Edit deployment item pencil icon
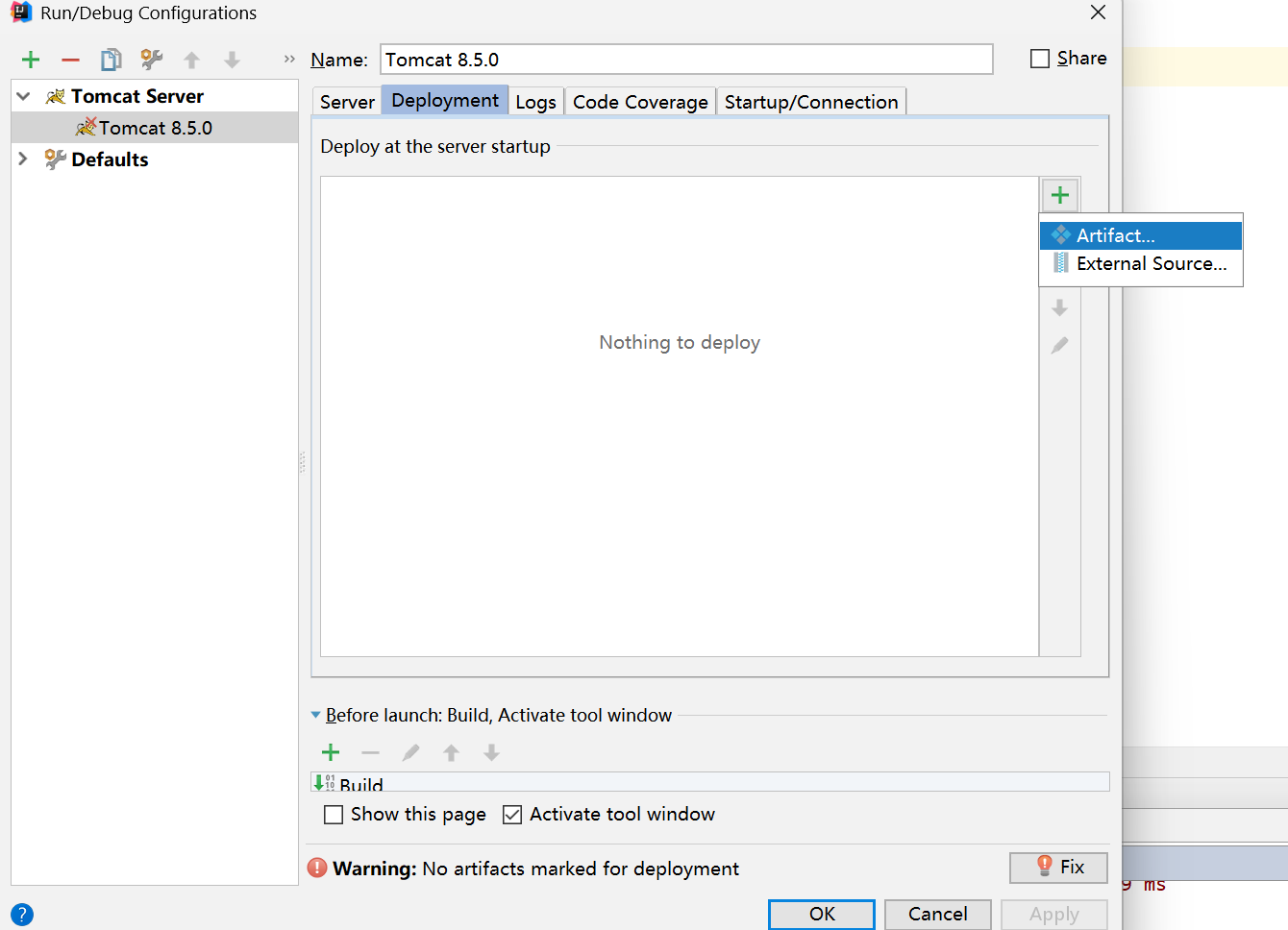This screenshot has width=1288, height=930. coord(1060,345)
